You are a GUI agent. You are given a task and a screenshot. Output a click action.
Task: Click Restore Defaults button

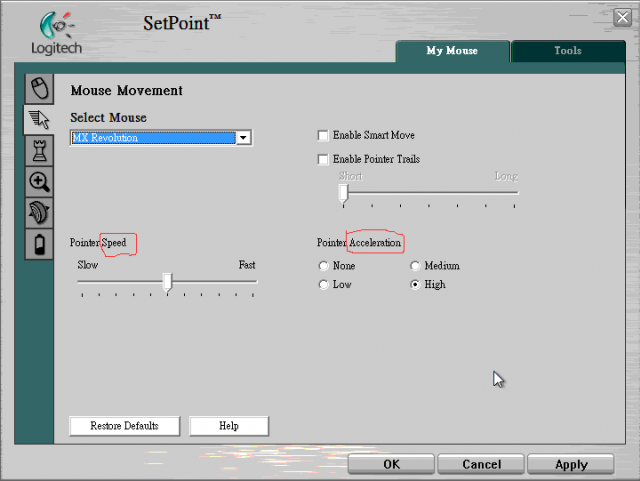pyautogui.click(x=124, y=426)
